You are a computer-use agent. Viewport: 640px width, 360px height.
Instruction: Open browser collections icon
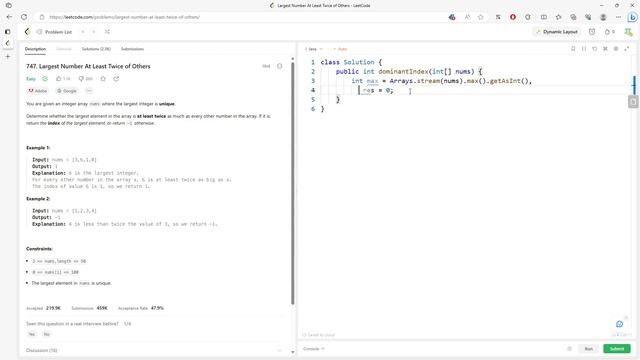pos(573,17)
